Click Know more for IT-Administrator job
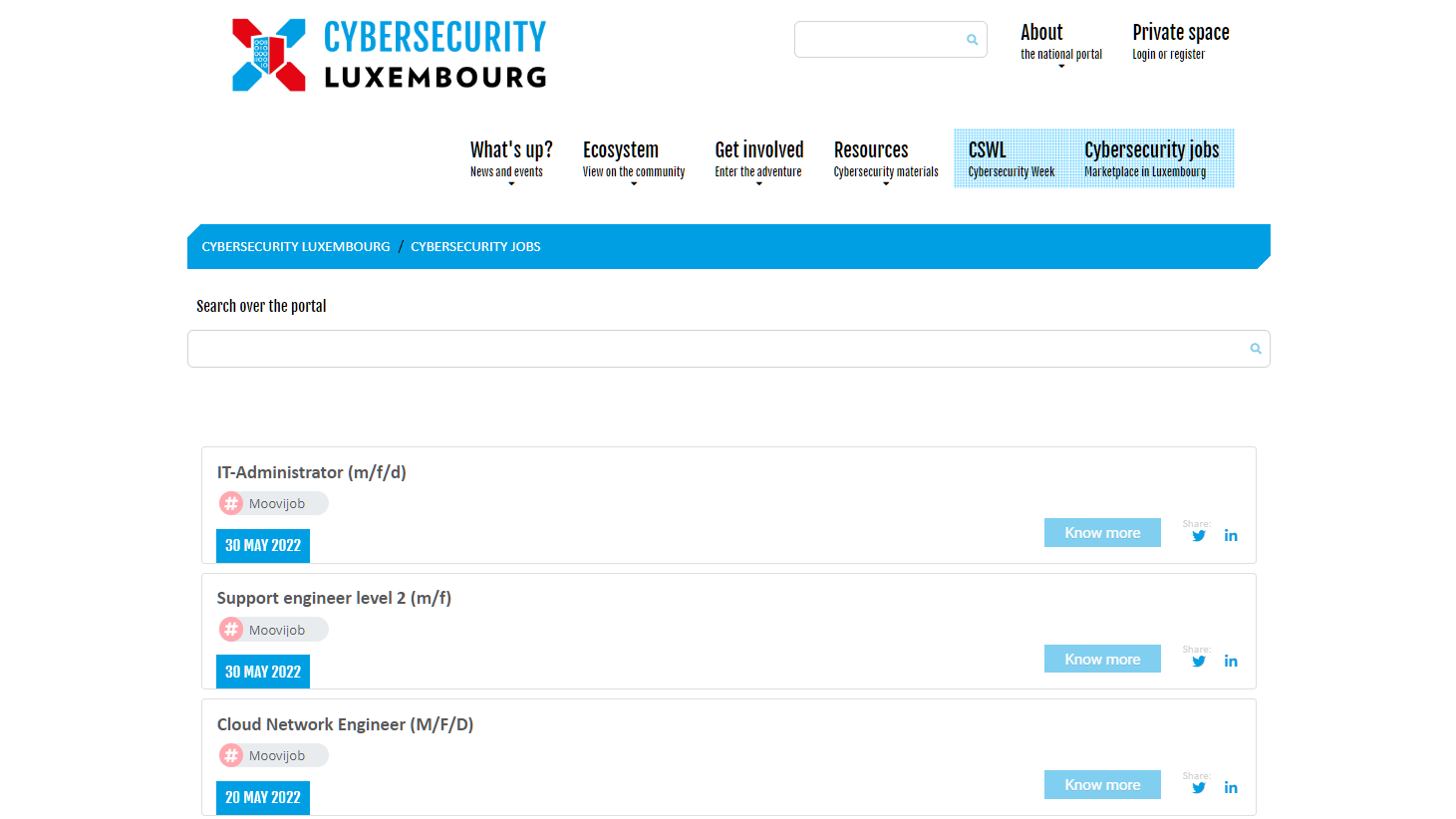Viewport: 1456px width, 819px height. 1102,533
